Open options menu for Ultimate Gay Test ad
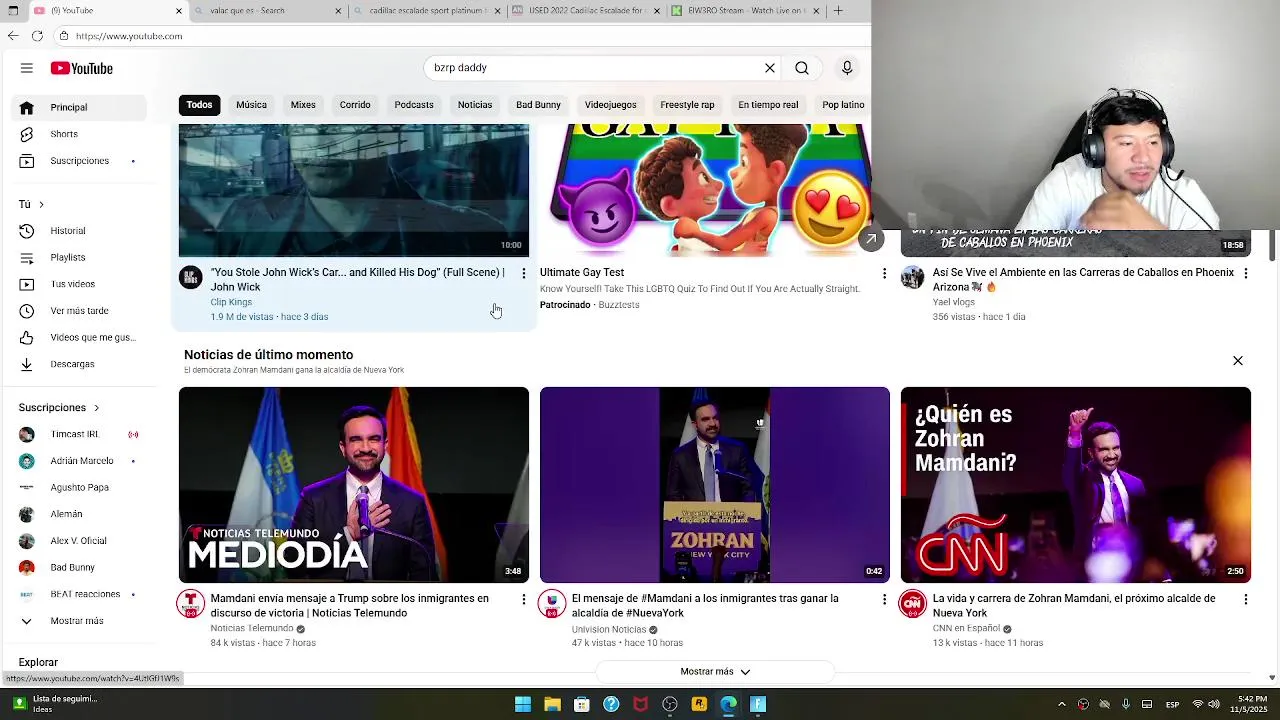 coord(884,273)
